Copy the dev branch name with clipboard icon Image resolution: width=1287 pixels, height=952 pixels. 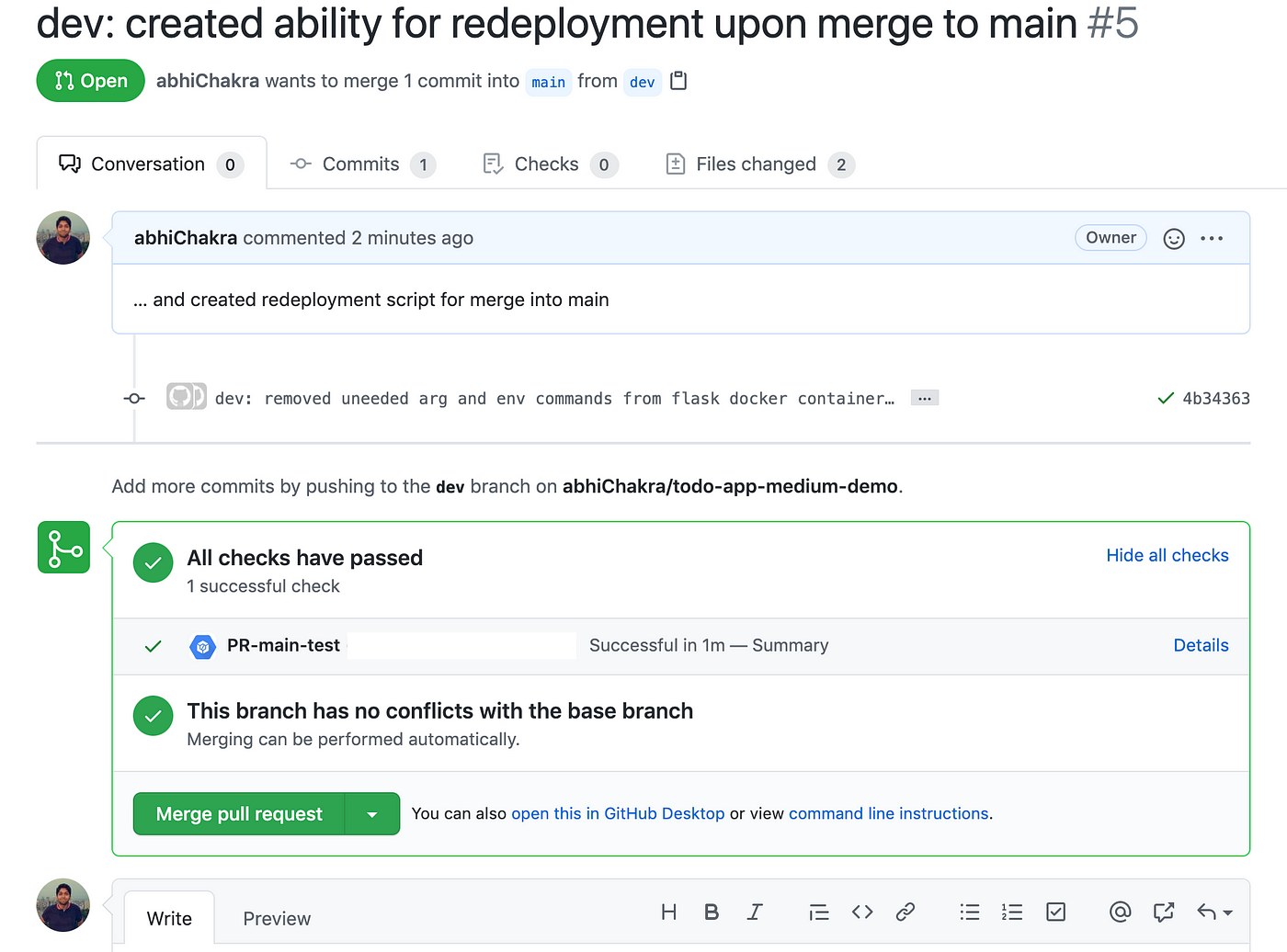pyautogui.click(x=678, y=81)
